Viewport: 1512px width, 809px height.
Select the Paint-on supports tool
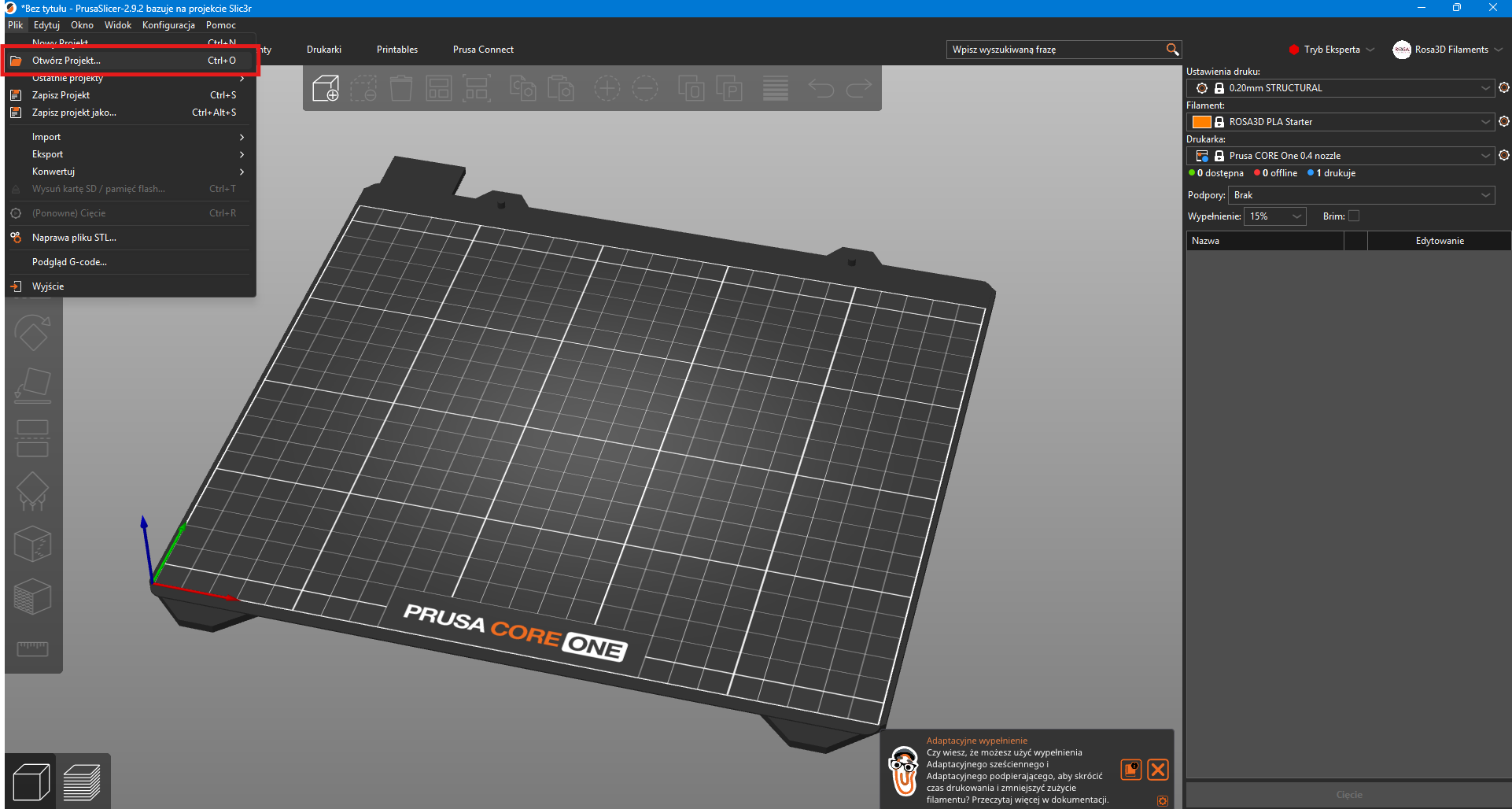33,491
